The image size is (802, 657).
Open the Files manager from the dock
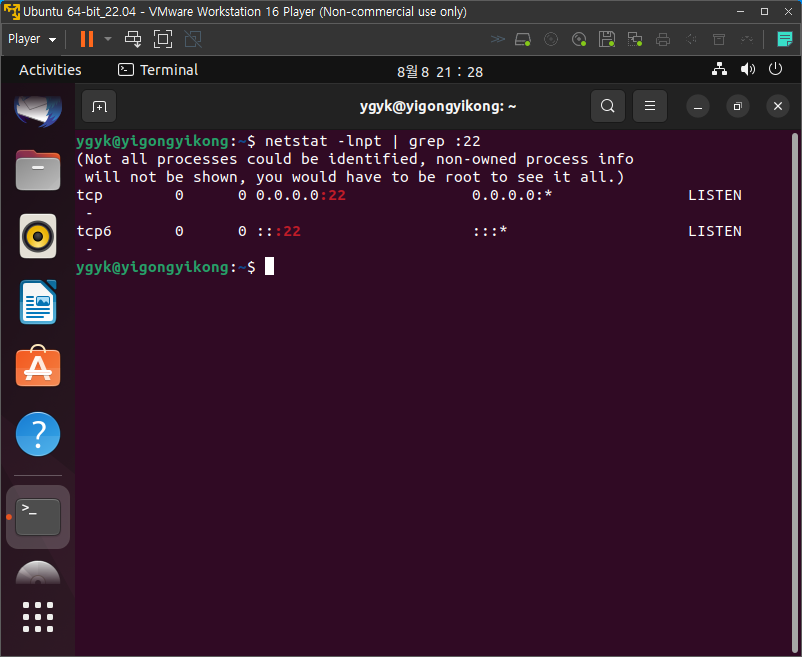[x=38, y=170]
